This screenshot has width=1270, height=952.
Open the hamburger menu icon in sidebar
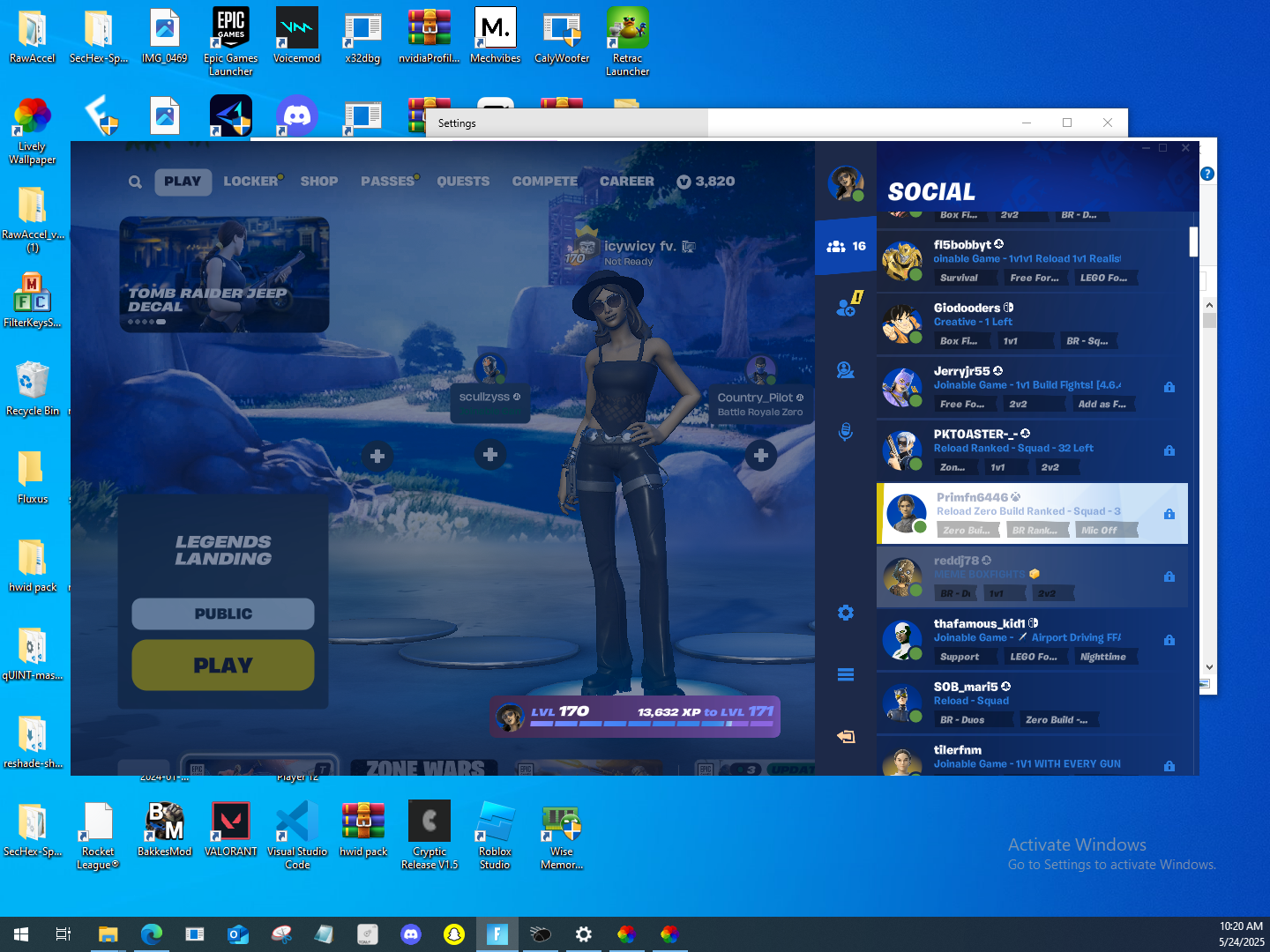pos(846,675)
